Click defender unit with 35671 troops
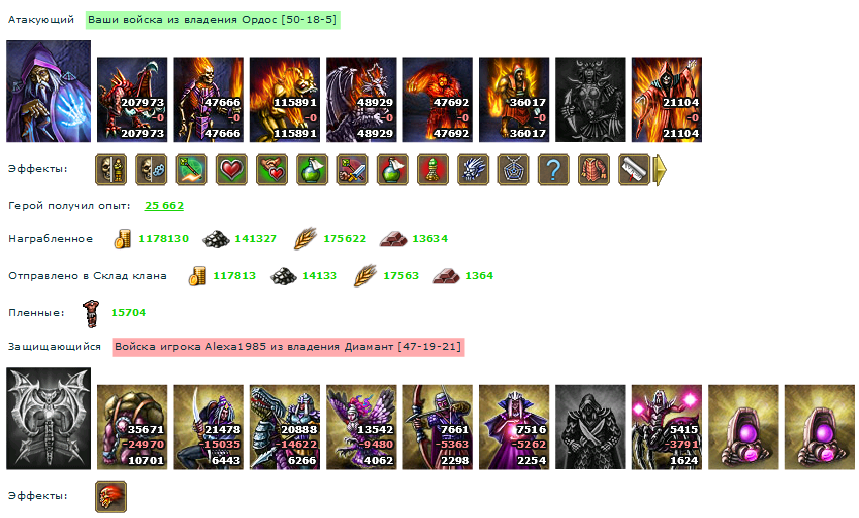Screen dimensions: 859x518 pyautogui.click(x=132, y=427)
